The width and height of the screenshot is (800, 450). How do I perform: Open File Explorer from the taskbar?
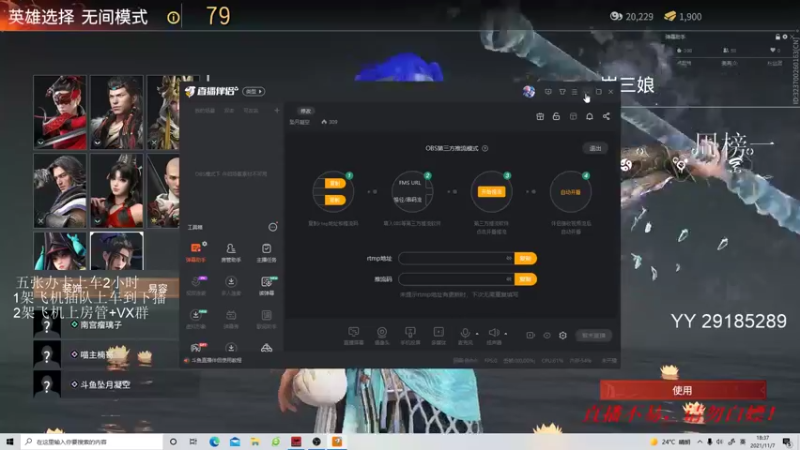(x=255, y=442)
